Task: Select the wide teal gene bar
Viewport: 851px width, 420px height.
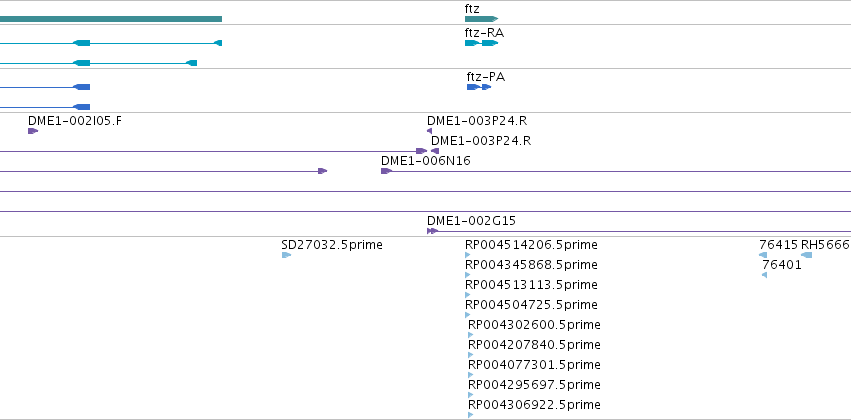Action: (x=111, y=19)
